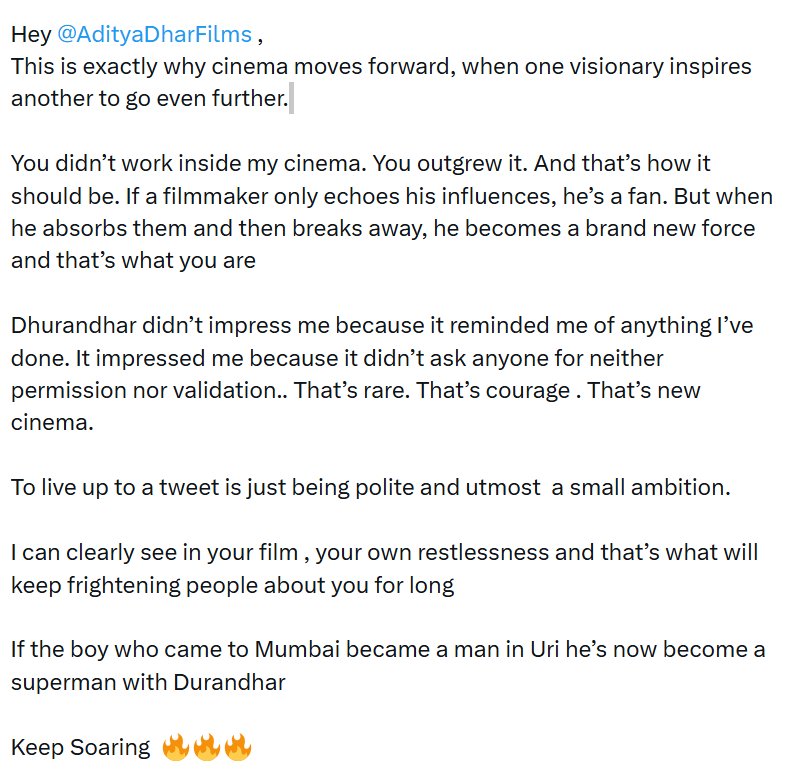This screenshot has height=771, width=793.
Task: Place cursor after "go even further."
Action: (x=288, y=99)
